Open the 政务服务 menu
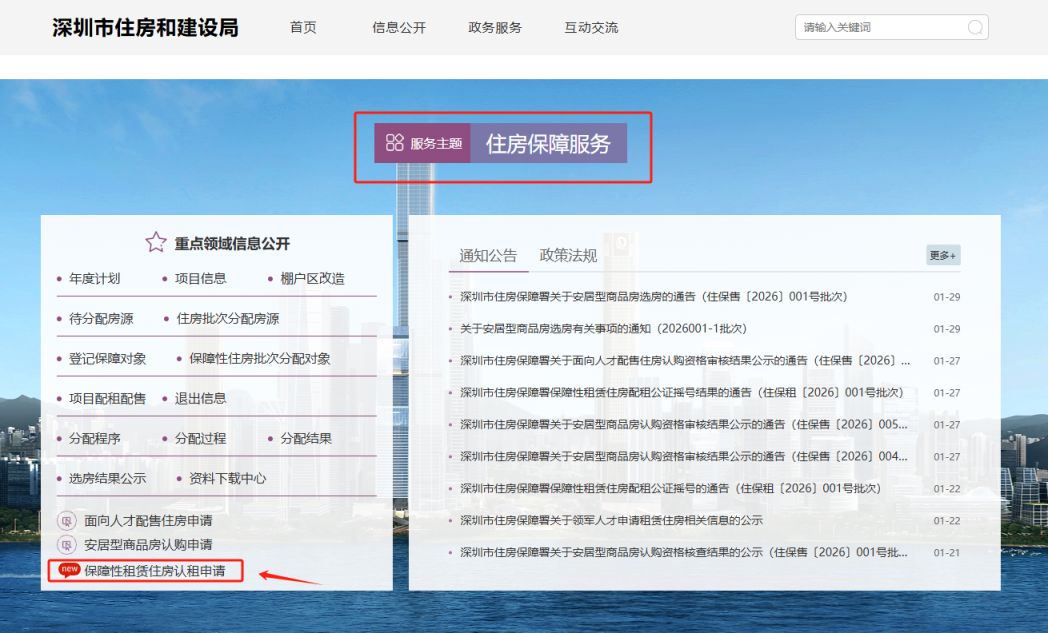Screen dimensions: 1048x633 495,27
